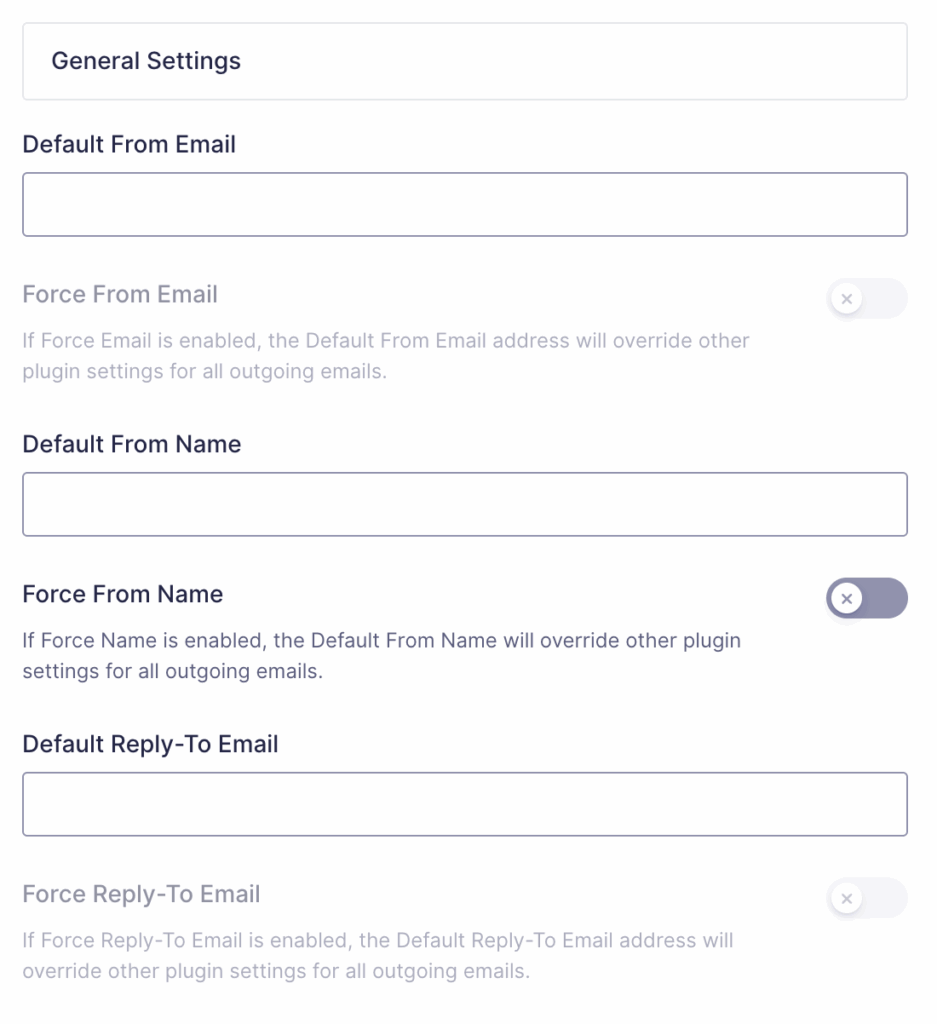Image resolution: width=937 pixels, height=1024 pixels.
Task: Click the Default From Name label
Action: (x=131, y=444)
